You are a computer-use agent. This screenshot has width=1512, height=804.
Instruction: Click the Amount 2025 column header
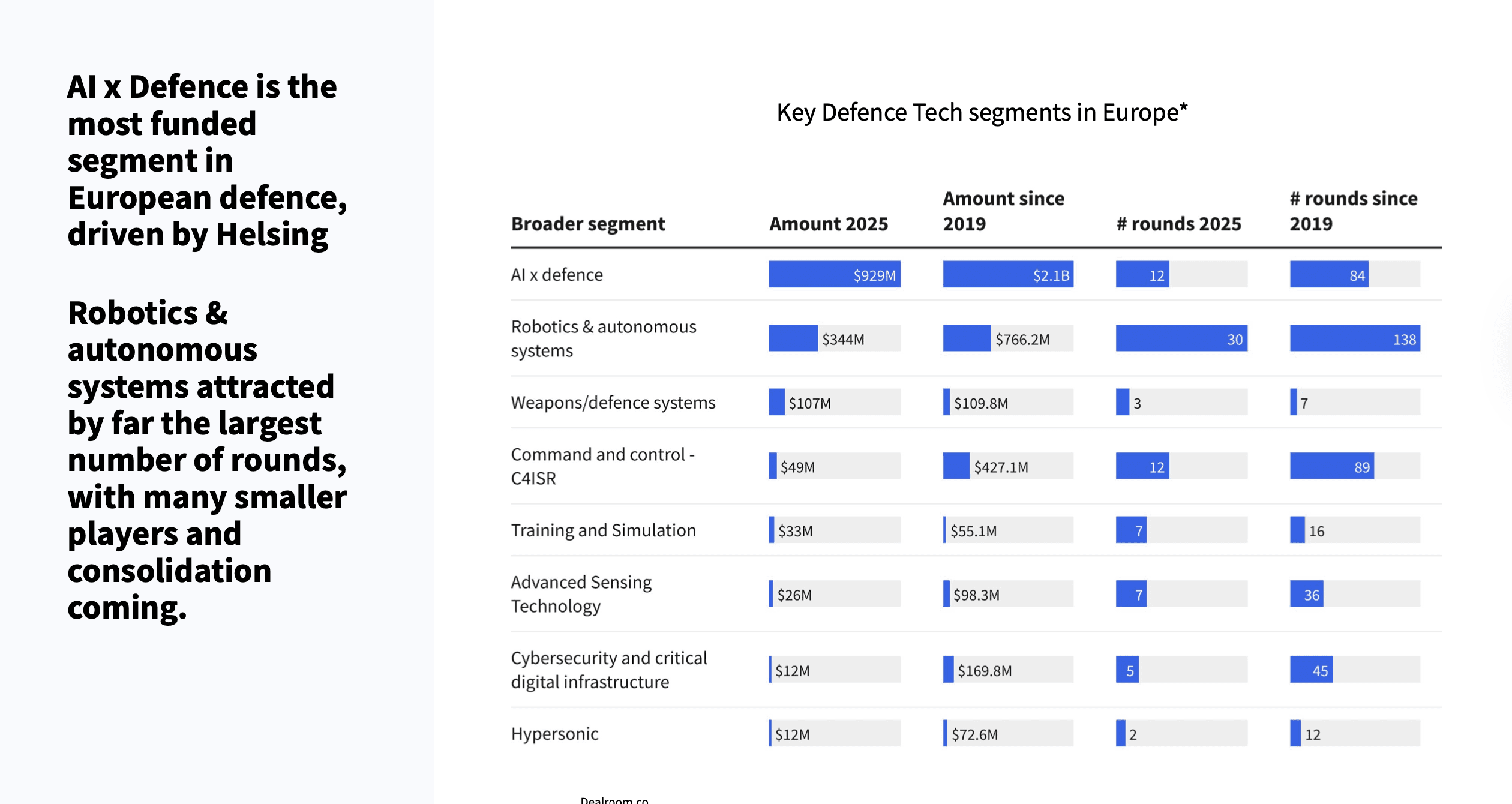(828, 224)
